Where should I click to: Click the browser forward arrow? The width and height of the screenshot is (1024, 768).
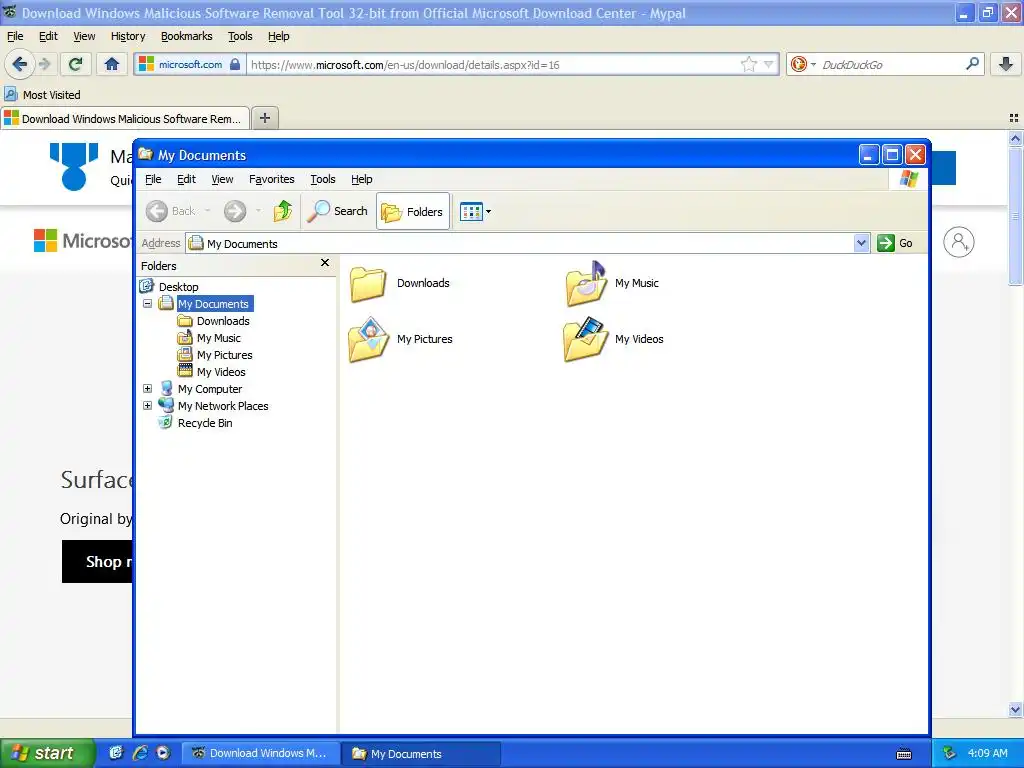(44, 64)
